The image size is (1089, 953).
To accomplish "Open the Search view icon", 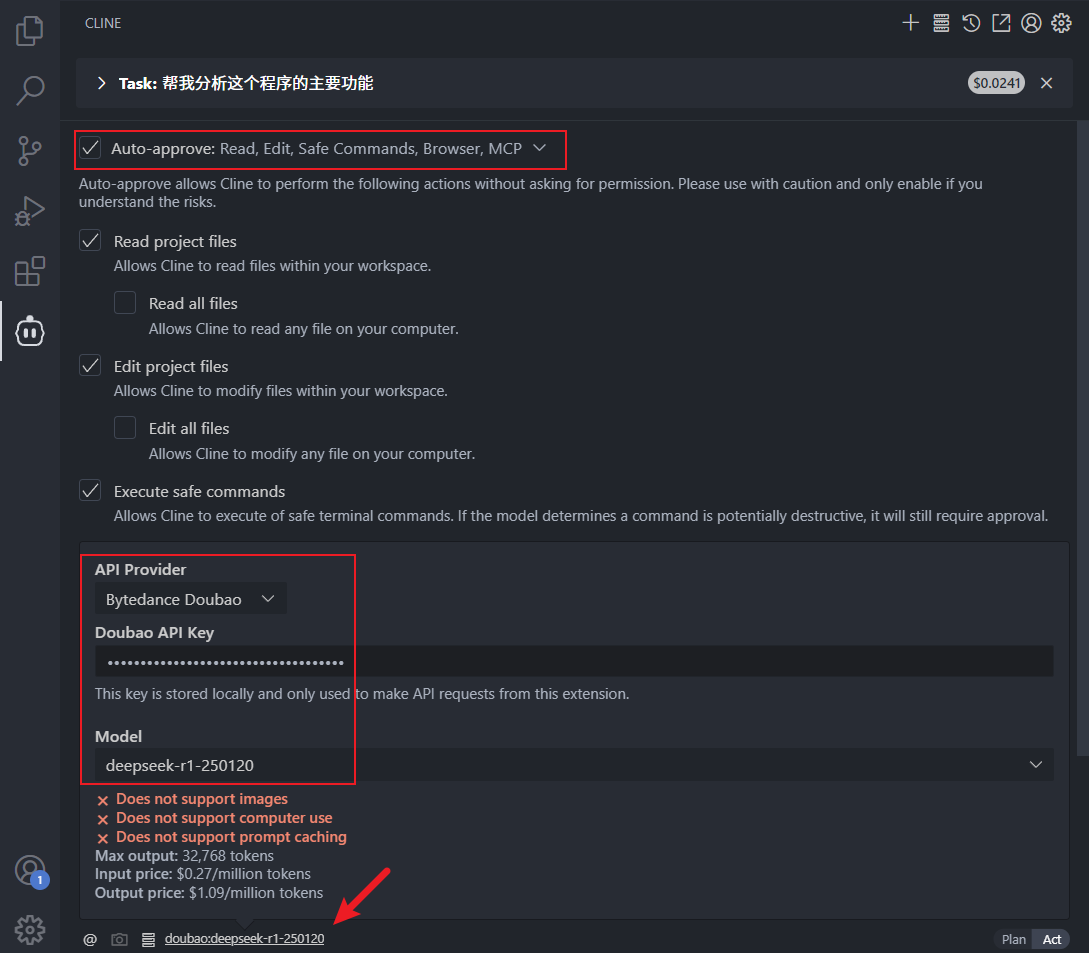I will tap(30, 91).
